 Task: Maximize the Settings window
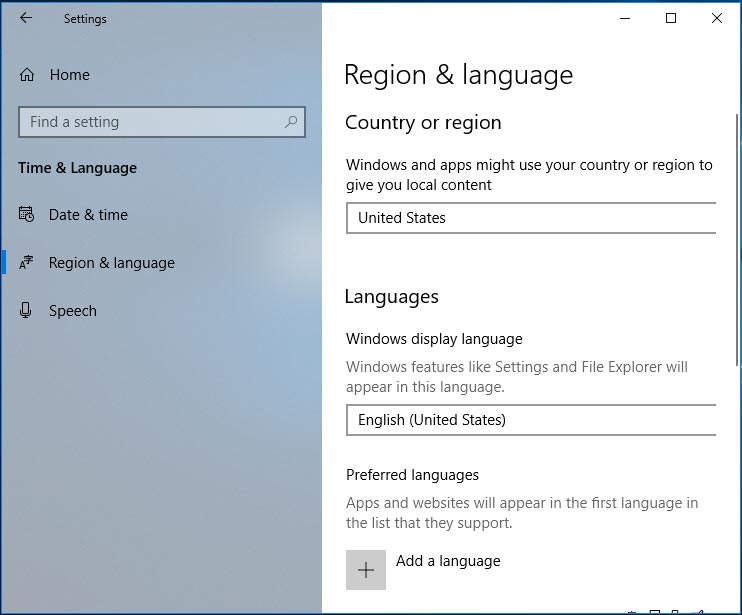pos(671,18)
